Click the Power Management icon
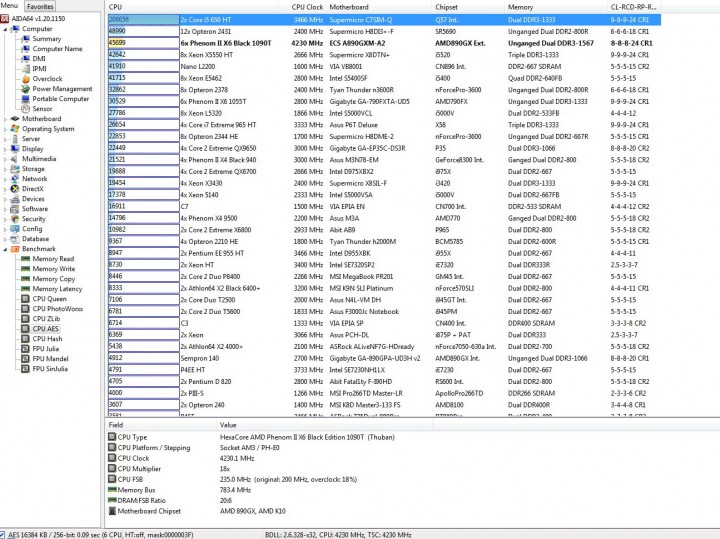 (26, 89)
